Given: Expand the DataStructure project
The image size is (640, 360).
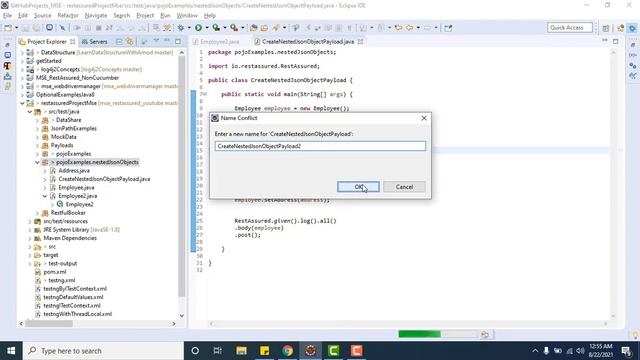Looking at the screenshot, I should (x=22, y=53).
